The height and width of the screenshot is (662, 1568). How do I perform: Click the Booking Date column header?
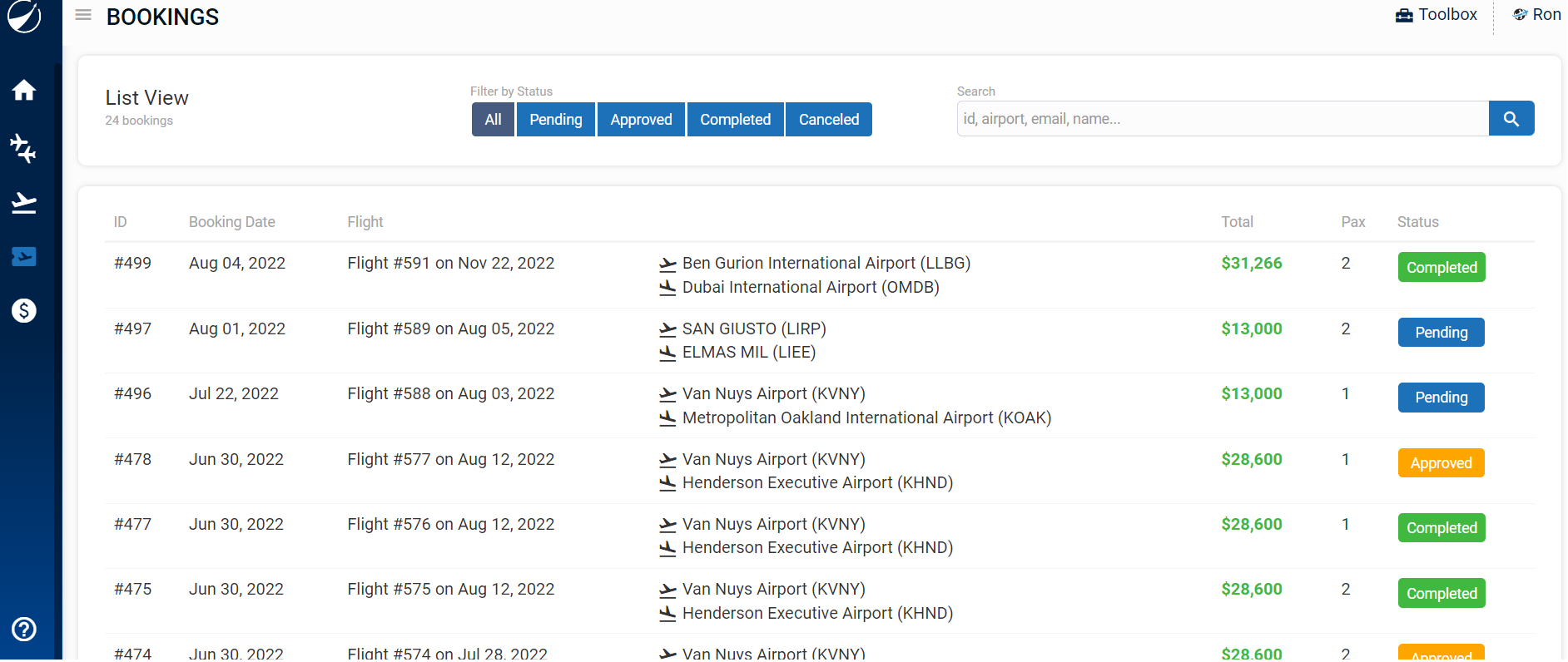point(232,222)
